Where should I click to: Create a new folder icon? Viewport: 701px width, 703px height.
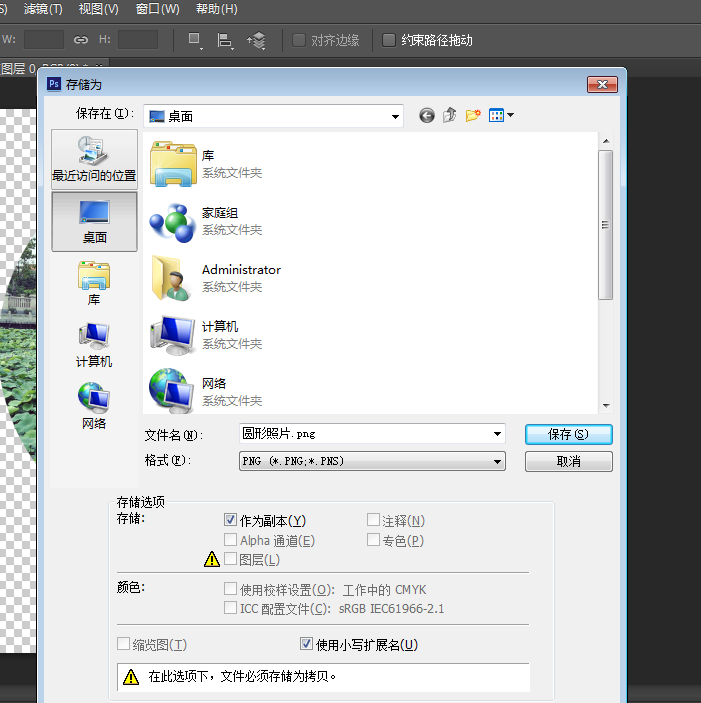point(473,115)
